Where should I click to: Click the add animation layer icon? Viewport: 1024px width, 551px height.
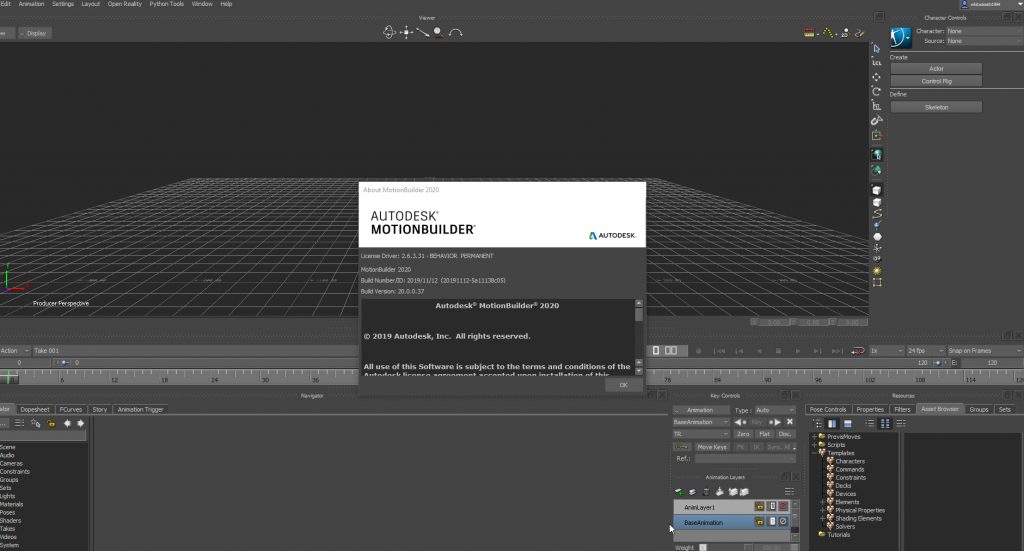pos(679,492)
